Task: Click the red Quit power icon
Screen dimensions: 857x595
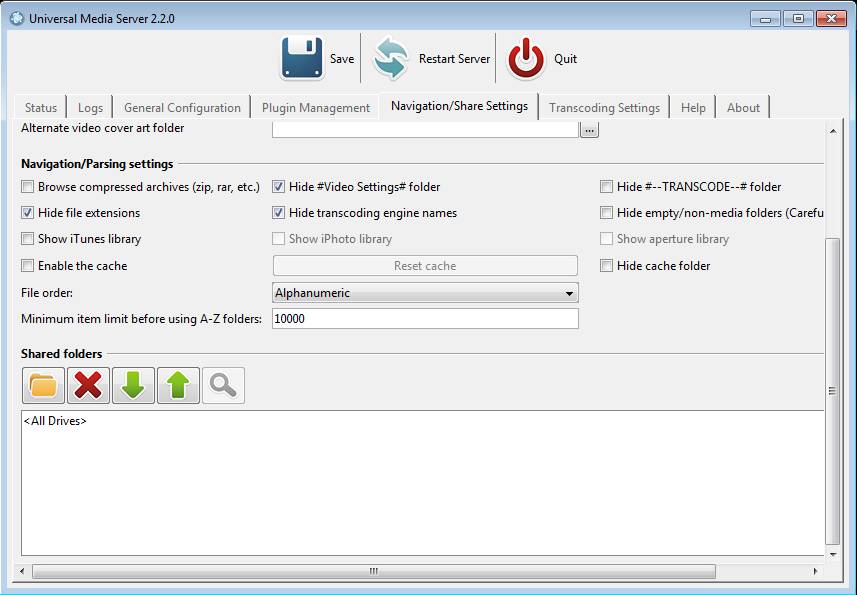Action: 526,58
